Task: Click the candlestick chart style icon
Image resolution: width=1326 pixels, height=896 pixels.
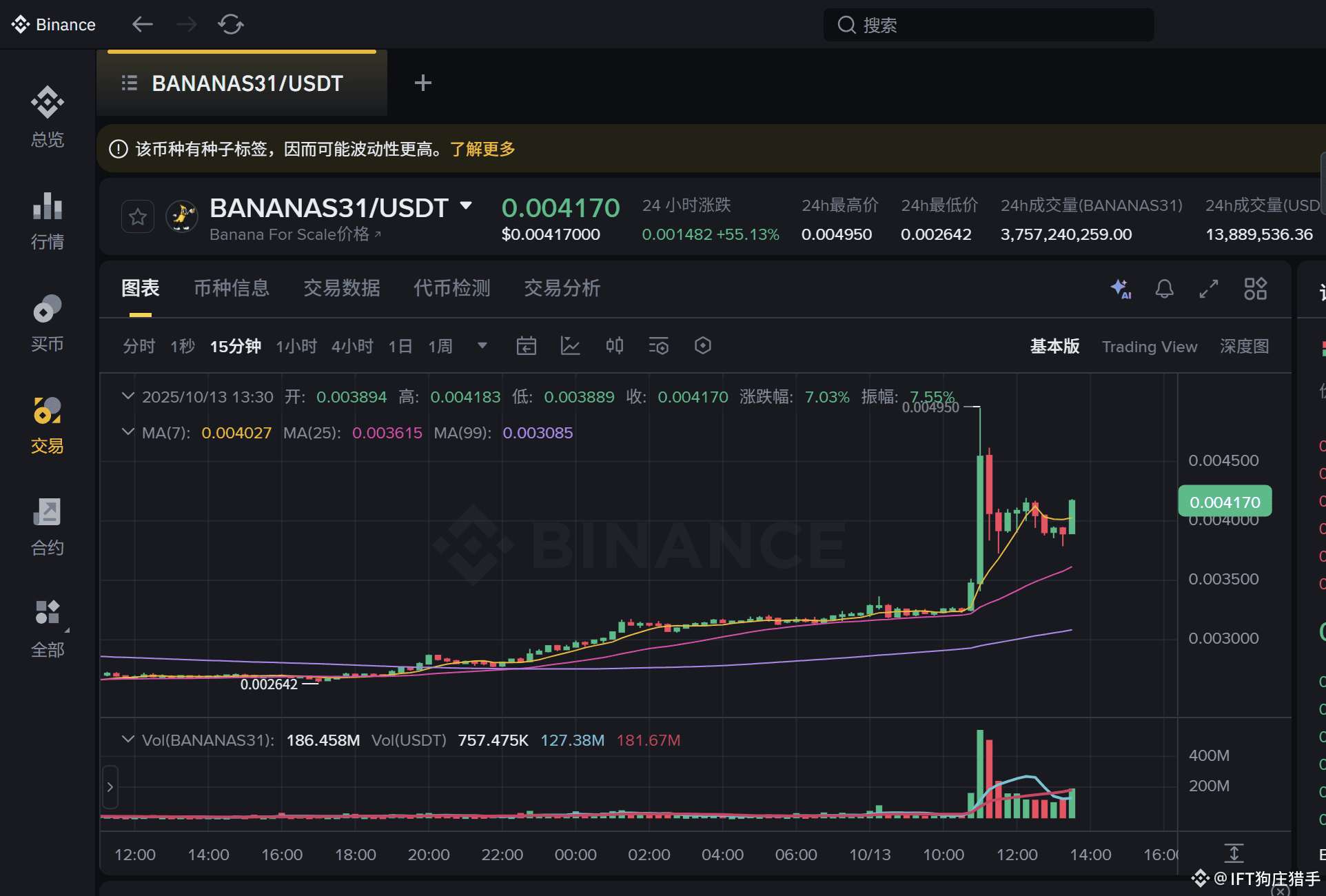Action: click(615, 345)
